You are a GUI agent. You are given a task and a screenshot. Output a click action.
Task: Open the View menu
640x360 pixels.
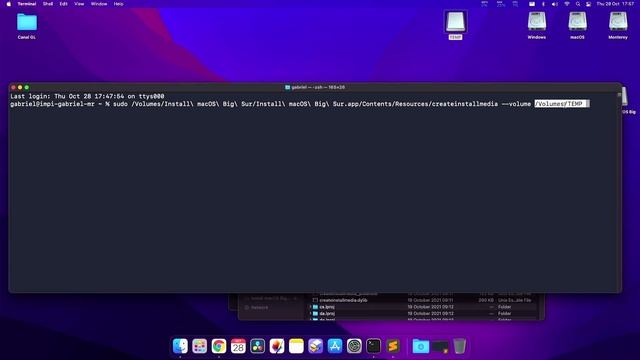79,4
